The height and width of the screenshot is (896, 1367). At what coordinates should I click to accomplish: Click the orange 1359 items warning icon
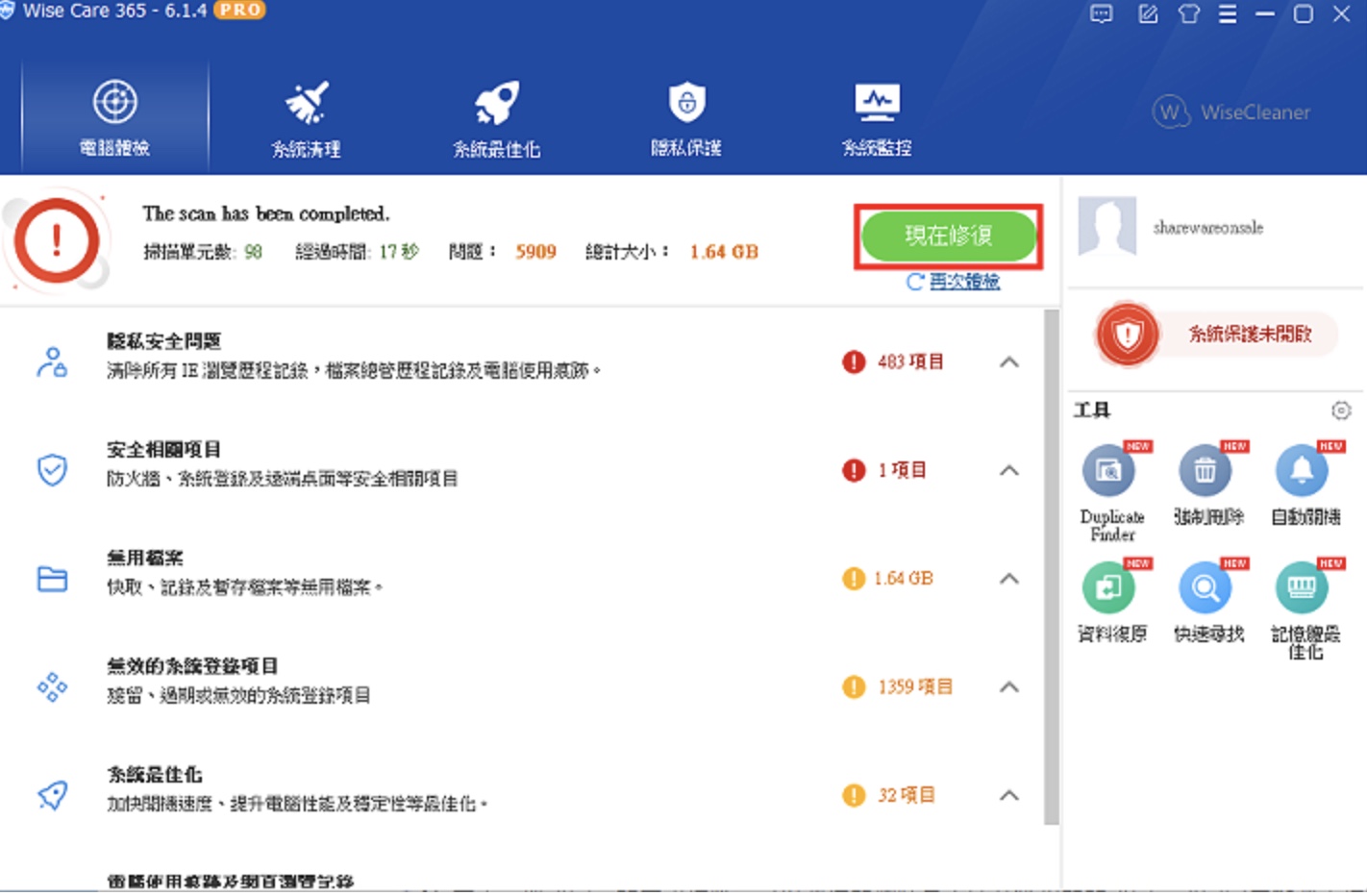click(854, 686)
